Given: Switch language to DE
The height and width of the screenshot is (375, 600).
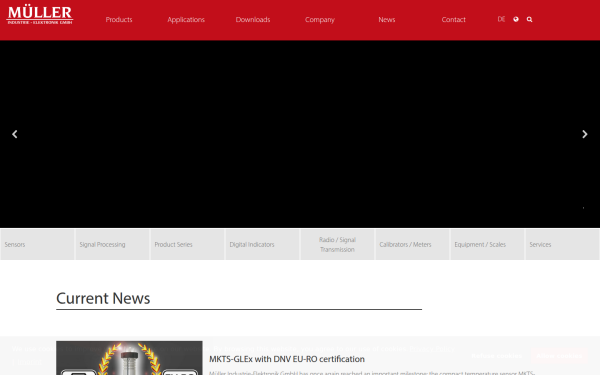Looking at the screenshot, I should tap(501, 19).
